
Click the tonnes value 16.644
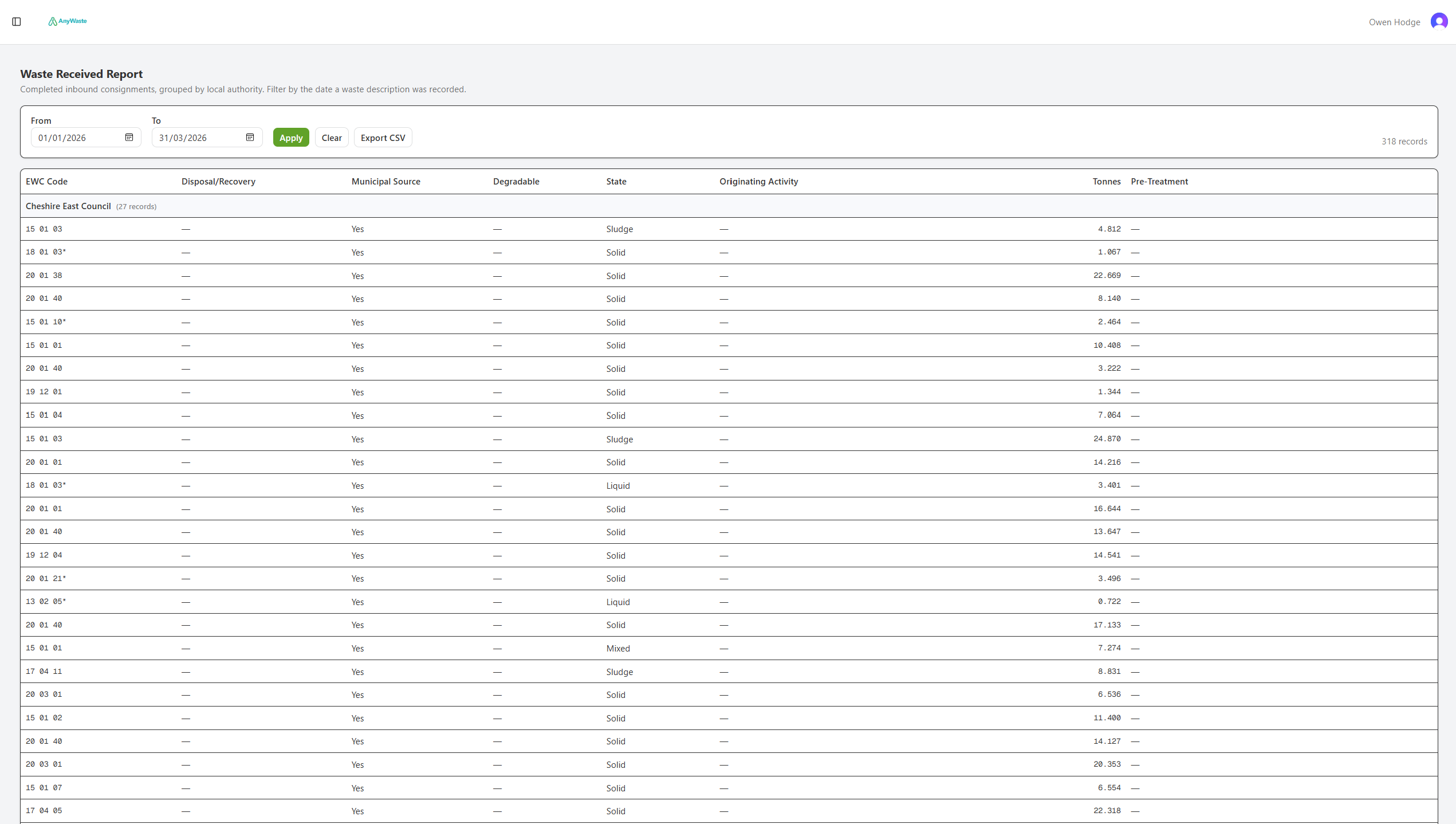(1107, 509)
